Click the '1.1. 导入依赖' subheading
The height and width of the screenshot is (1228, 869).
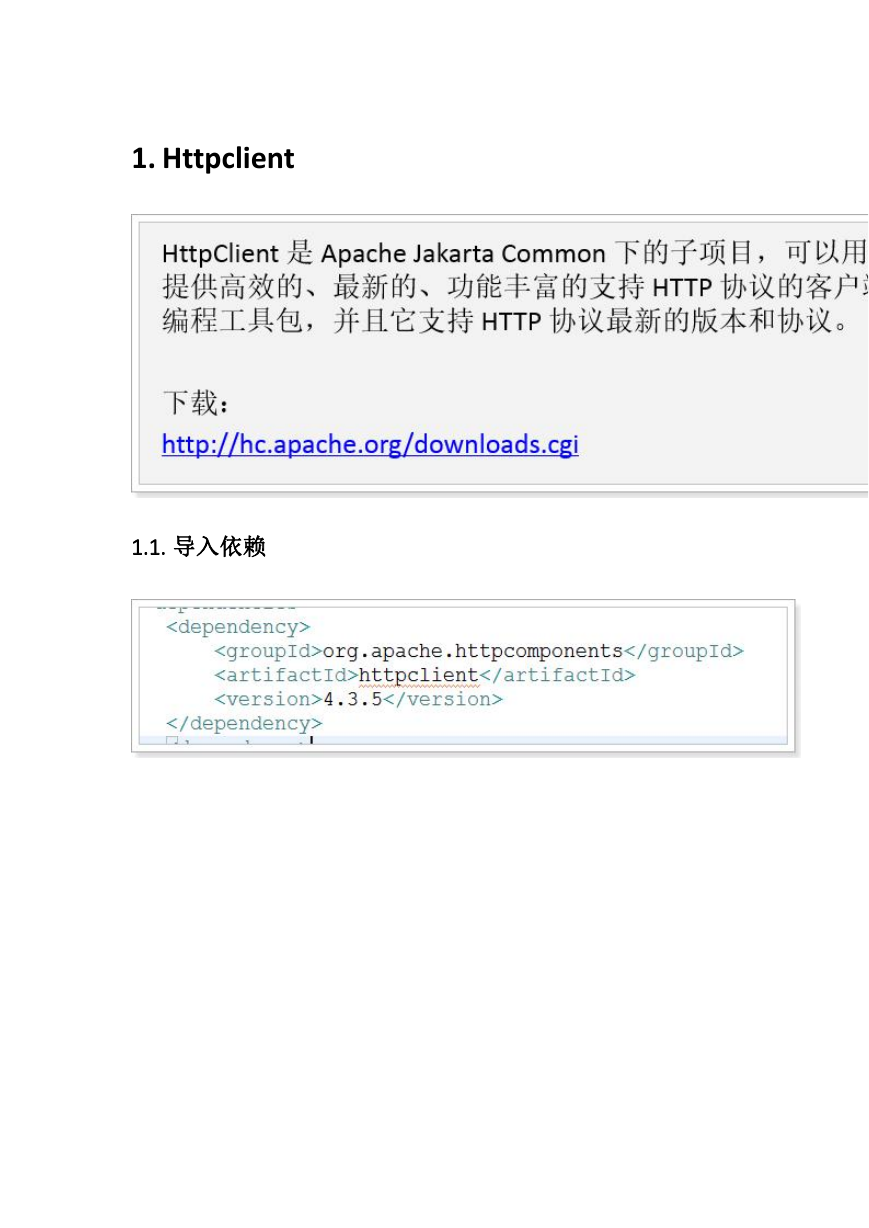pyautogui.click(x=199, y=547)
